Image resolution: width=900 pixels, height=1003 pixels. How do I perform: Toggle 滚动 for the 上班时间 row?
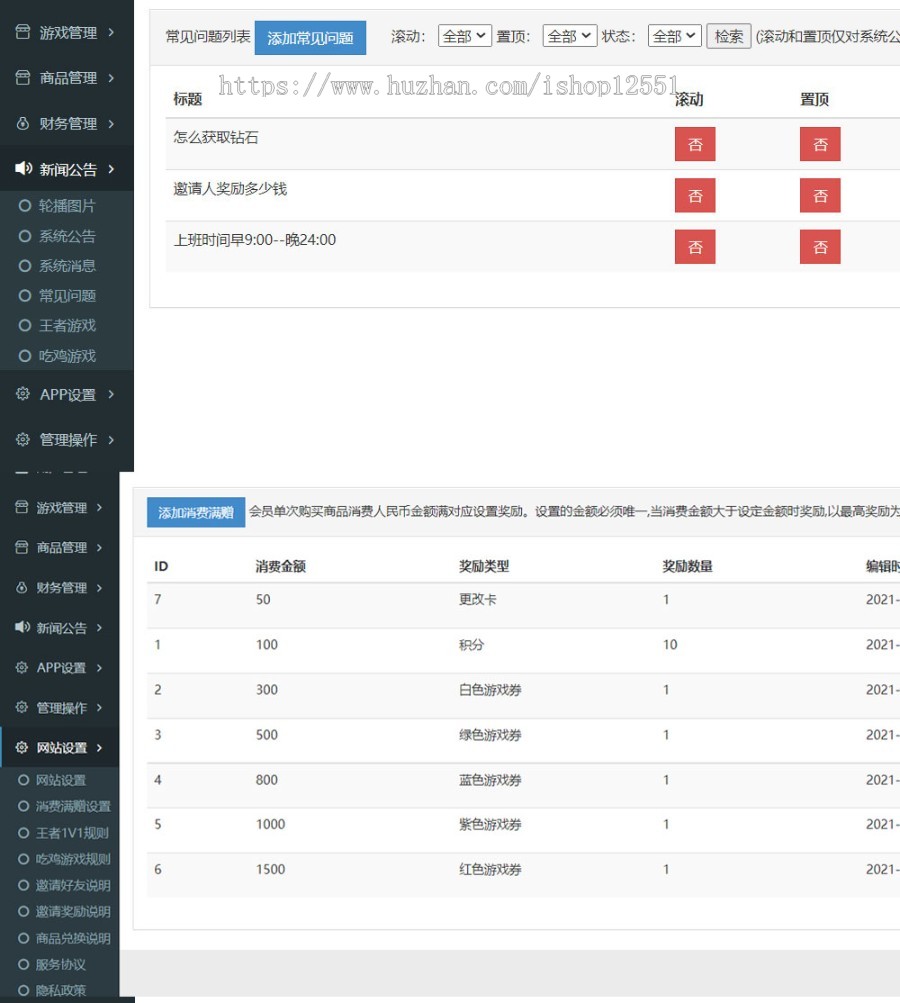point(695,247)
